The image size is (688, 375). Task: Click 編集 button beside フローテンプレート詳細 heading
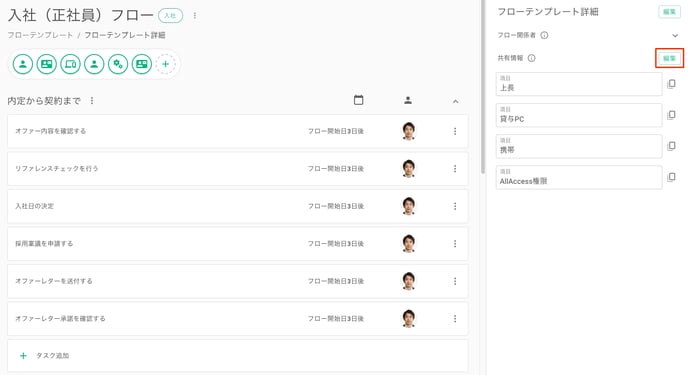669,12
